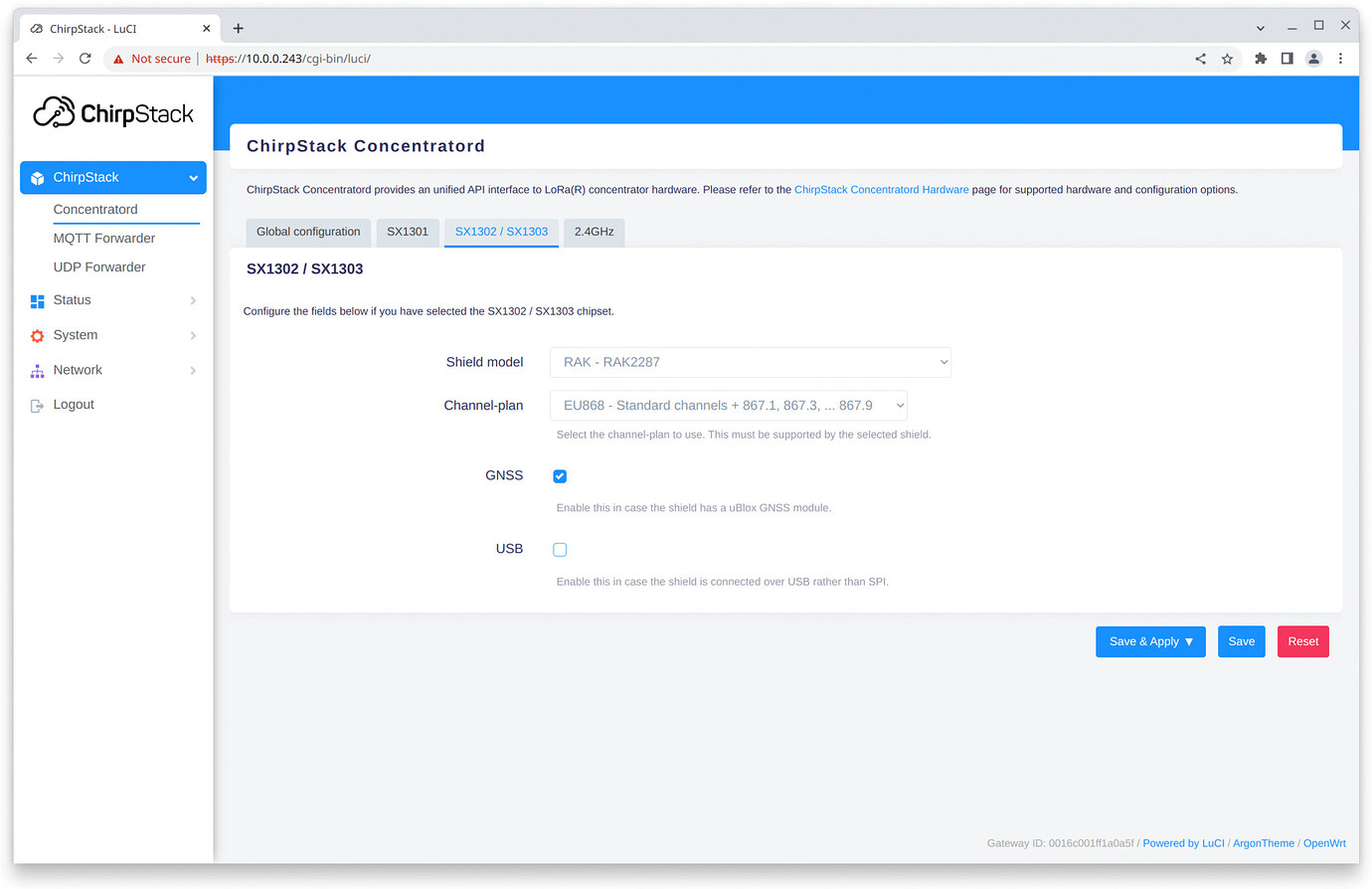This screenshot has width=1372, height=889.
Task: Open the browser tab search dropdown
Action: 1261,28
